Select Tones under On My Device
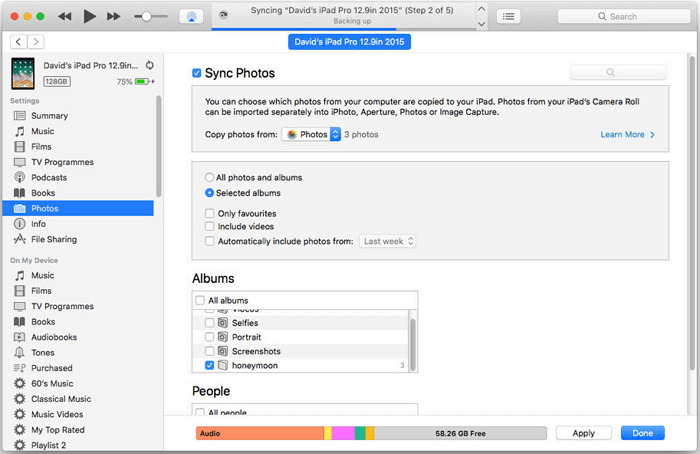 43,352
